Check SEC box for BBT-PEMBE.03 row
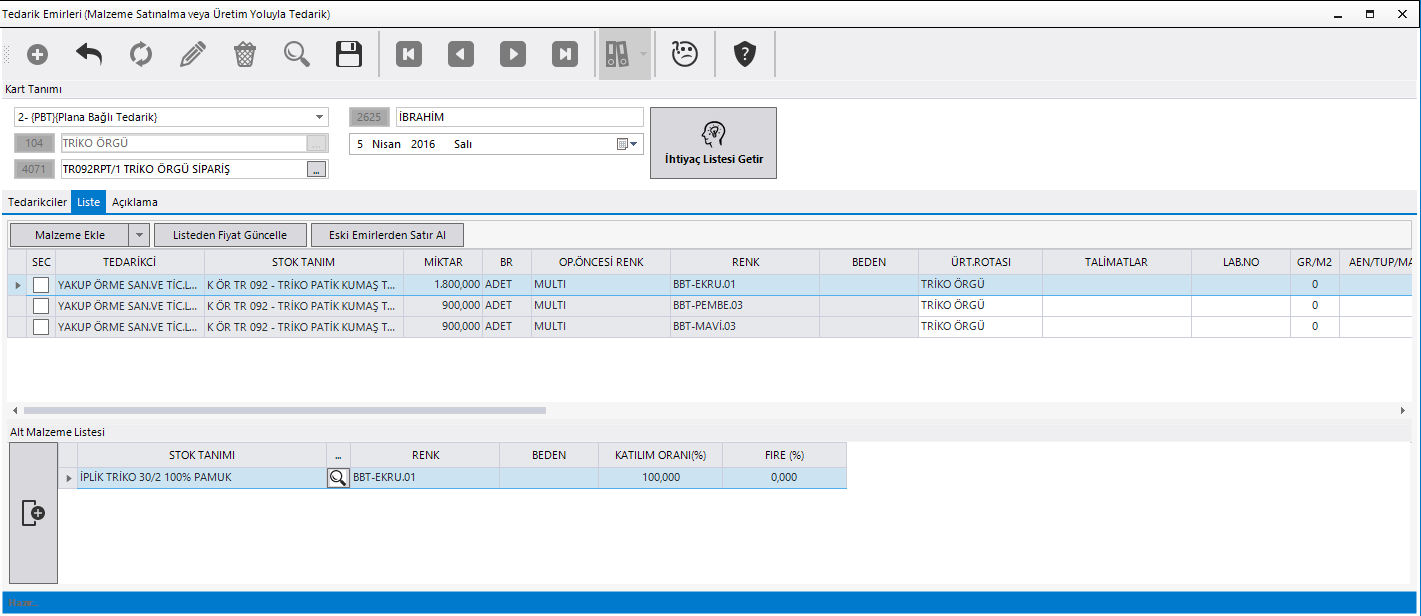 [41, 306]
